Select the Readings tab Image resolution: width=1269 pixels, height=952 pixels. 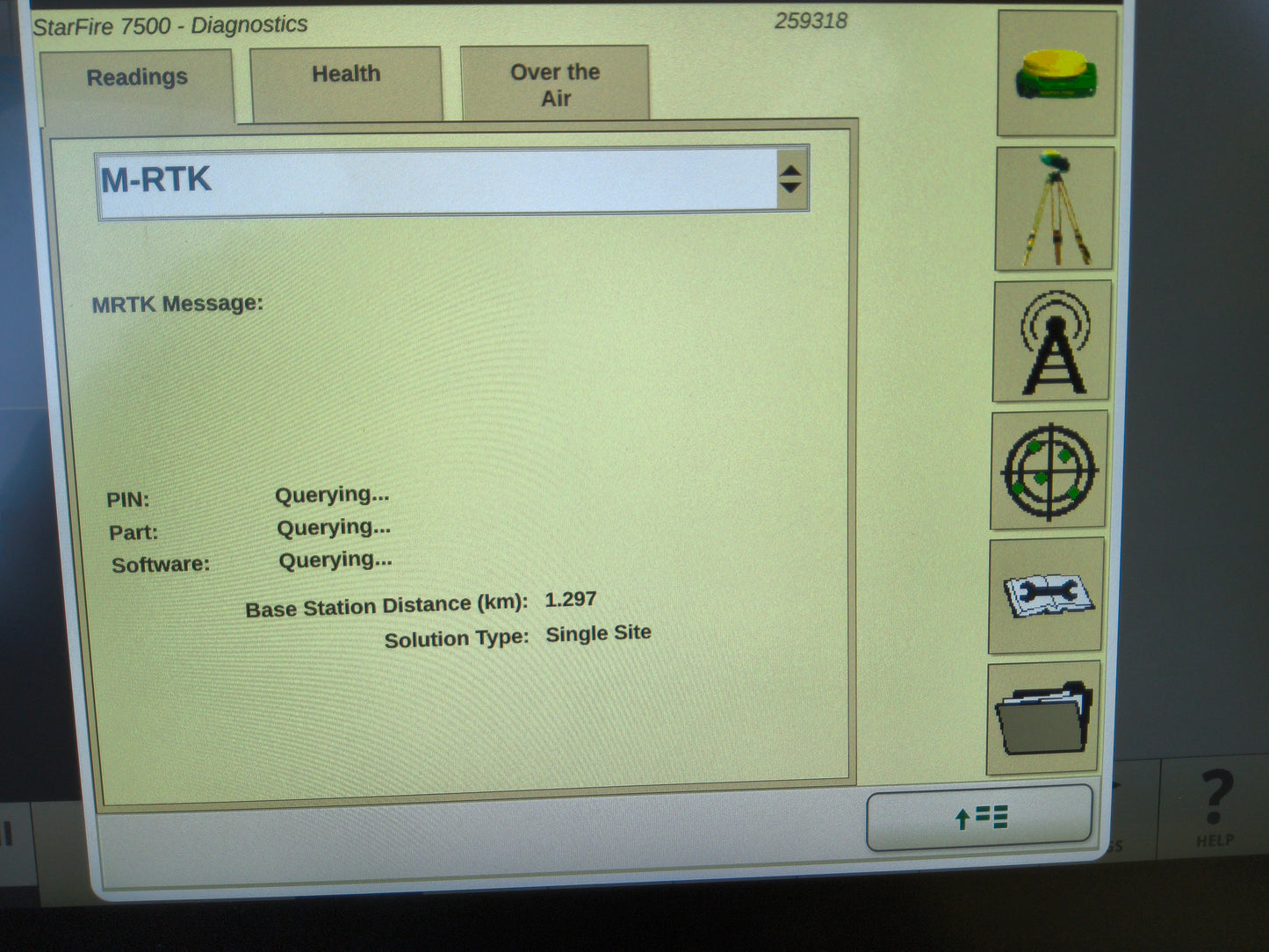pos(137,77)
